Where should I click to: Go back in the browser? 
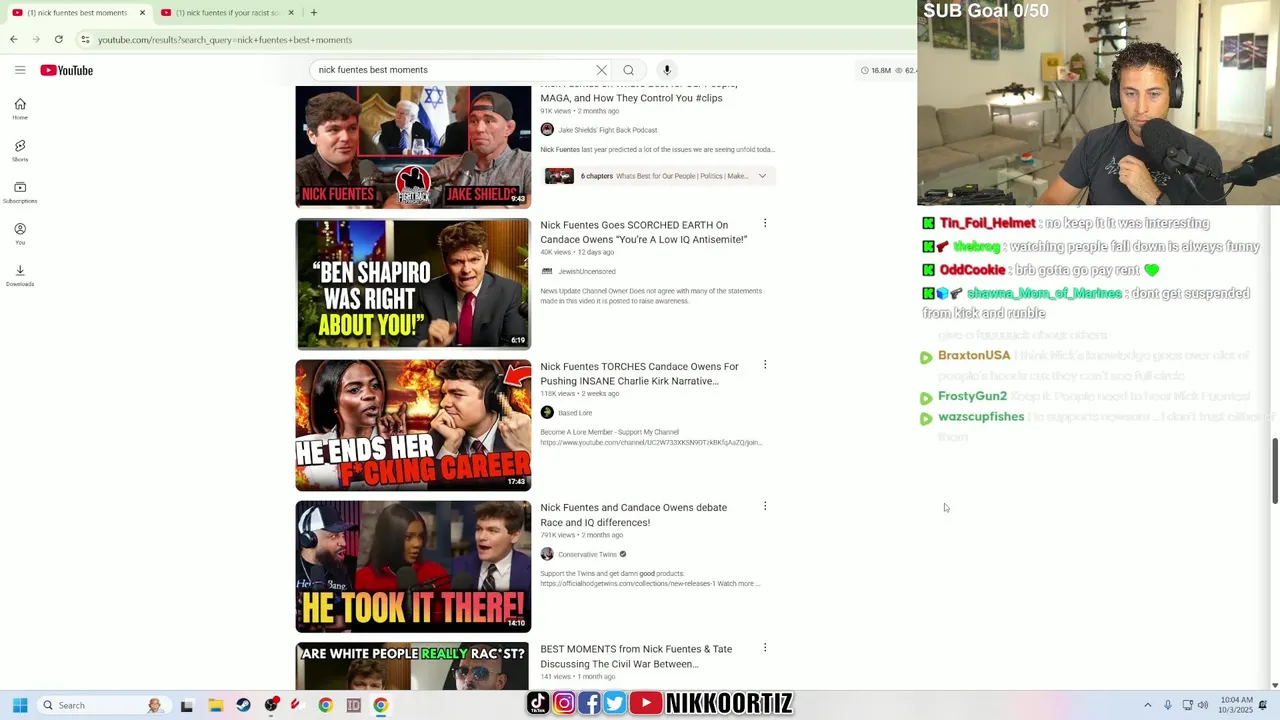pos(14,39)
